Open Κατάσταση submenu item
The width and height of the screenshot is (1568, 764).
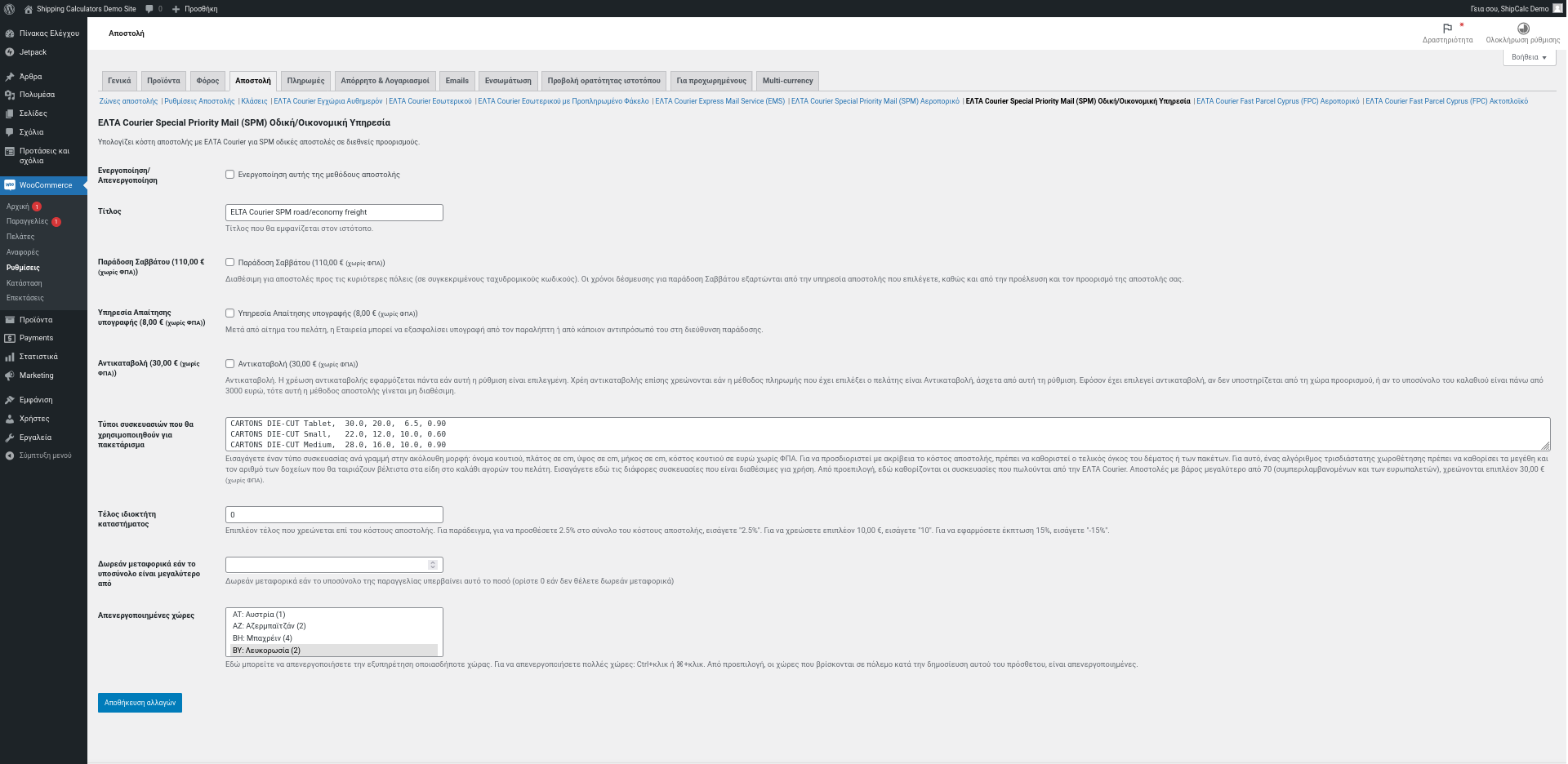tap(24, 283)
